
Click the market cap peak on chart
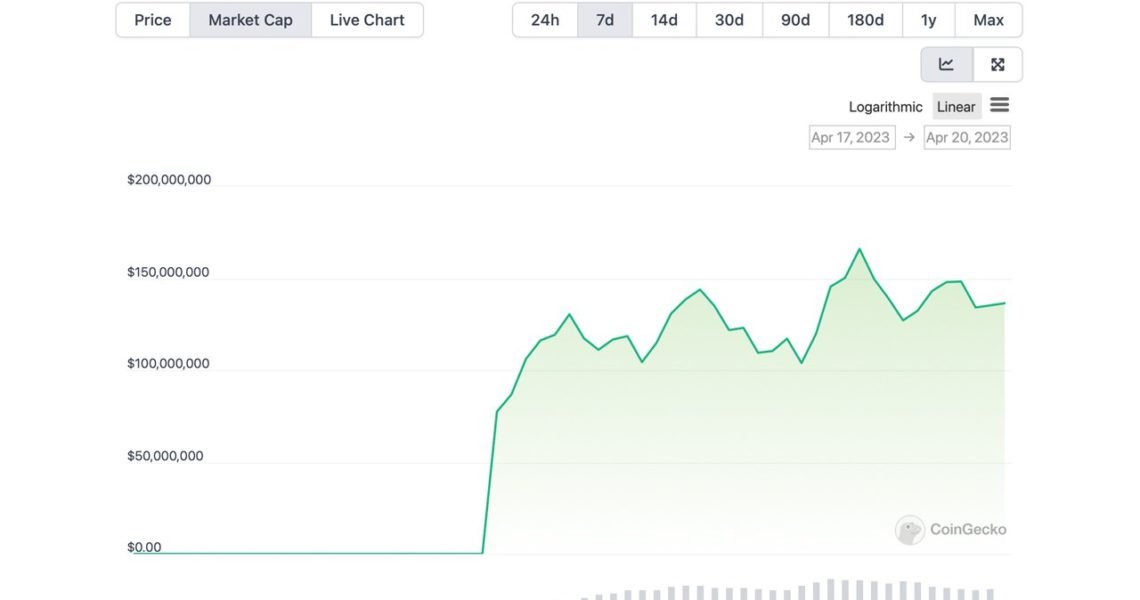859,249
